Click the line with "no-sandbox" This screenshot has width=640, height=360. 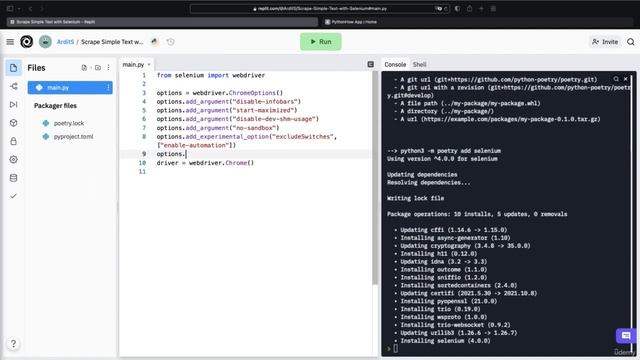(x=218, y=128)
